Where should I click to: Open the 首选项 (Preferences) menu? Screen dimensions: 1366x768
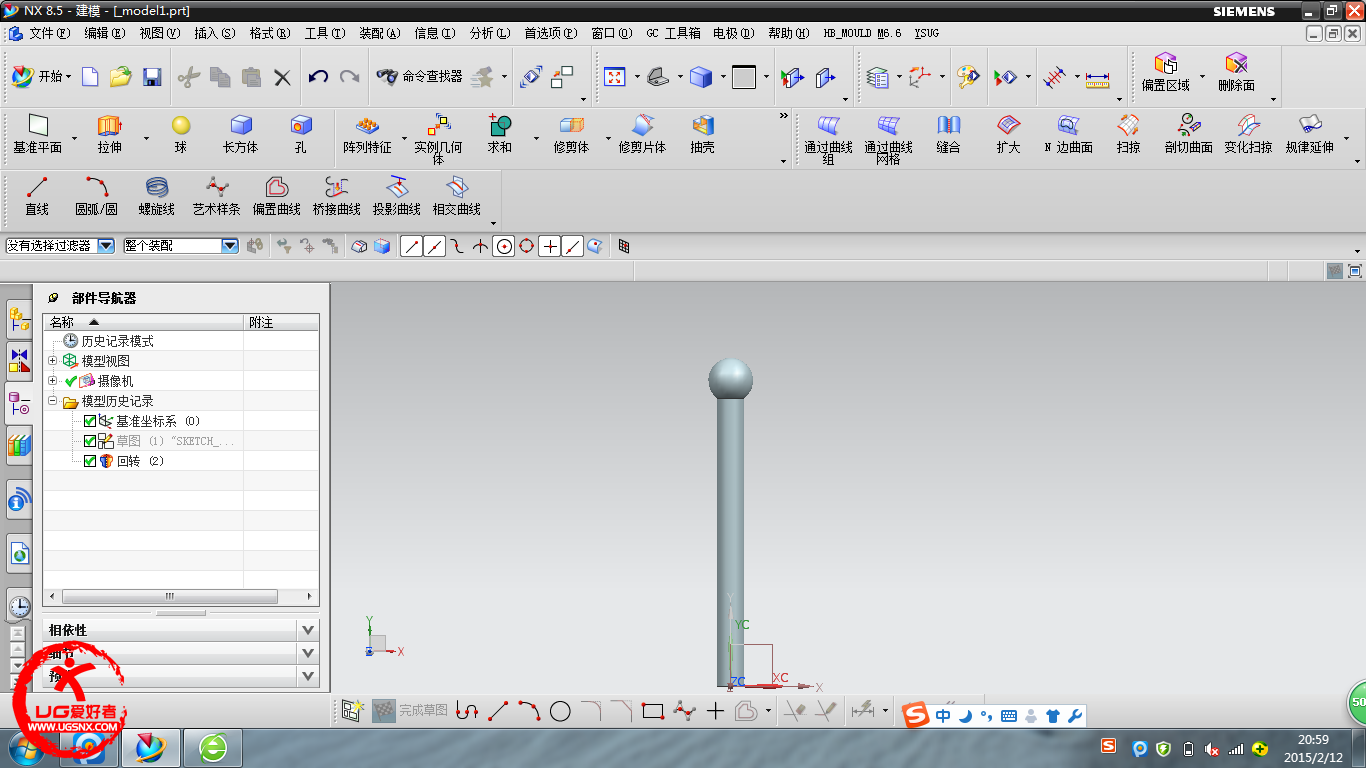[x=551, y=33]
